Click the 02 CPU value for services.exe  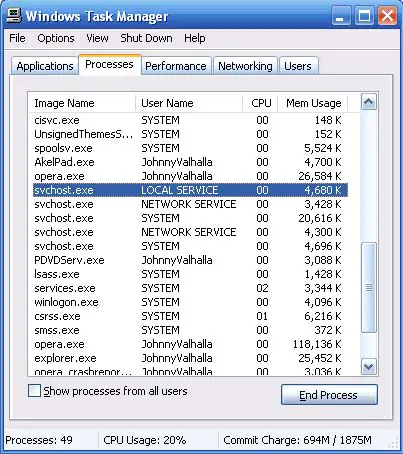pos(262,288)
